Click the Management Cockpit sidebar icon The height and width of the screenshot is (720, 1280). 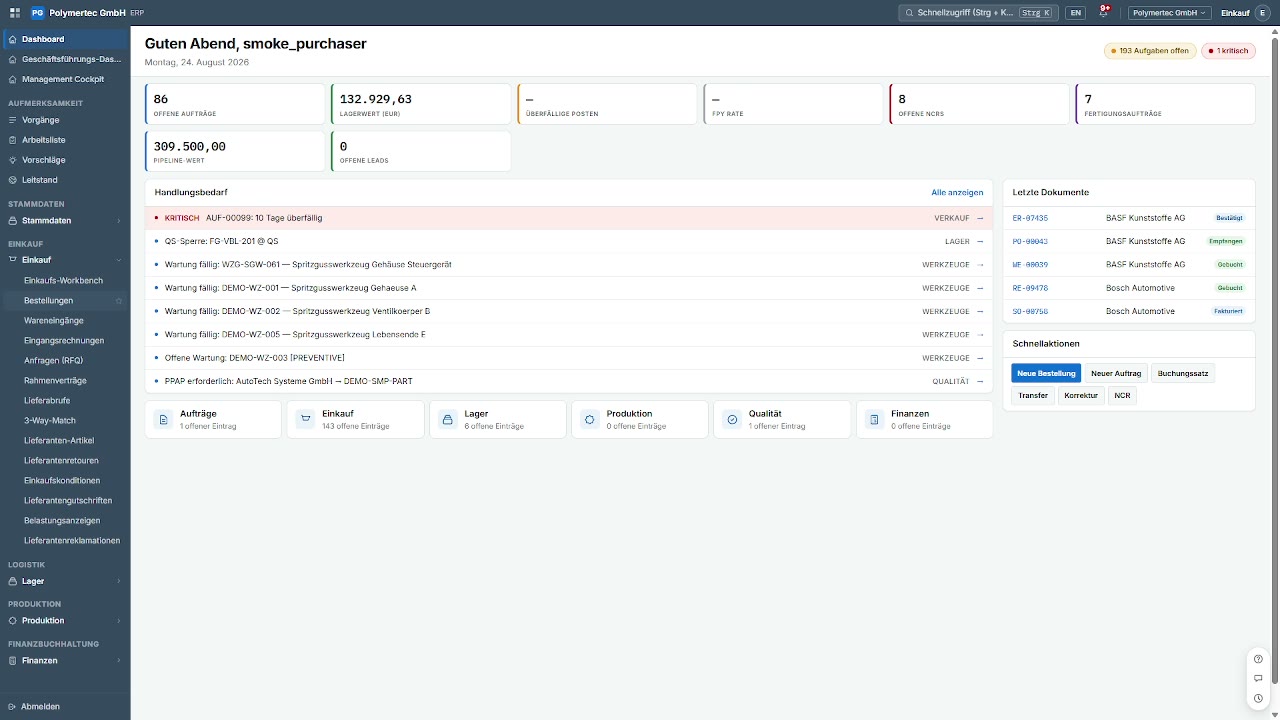tap(12, 79)
